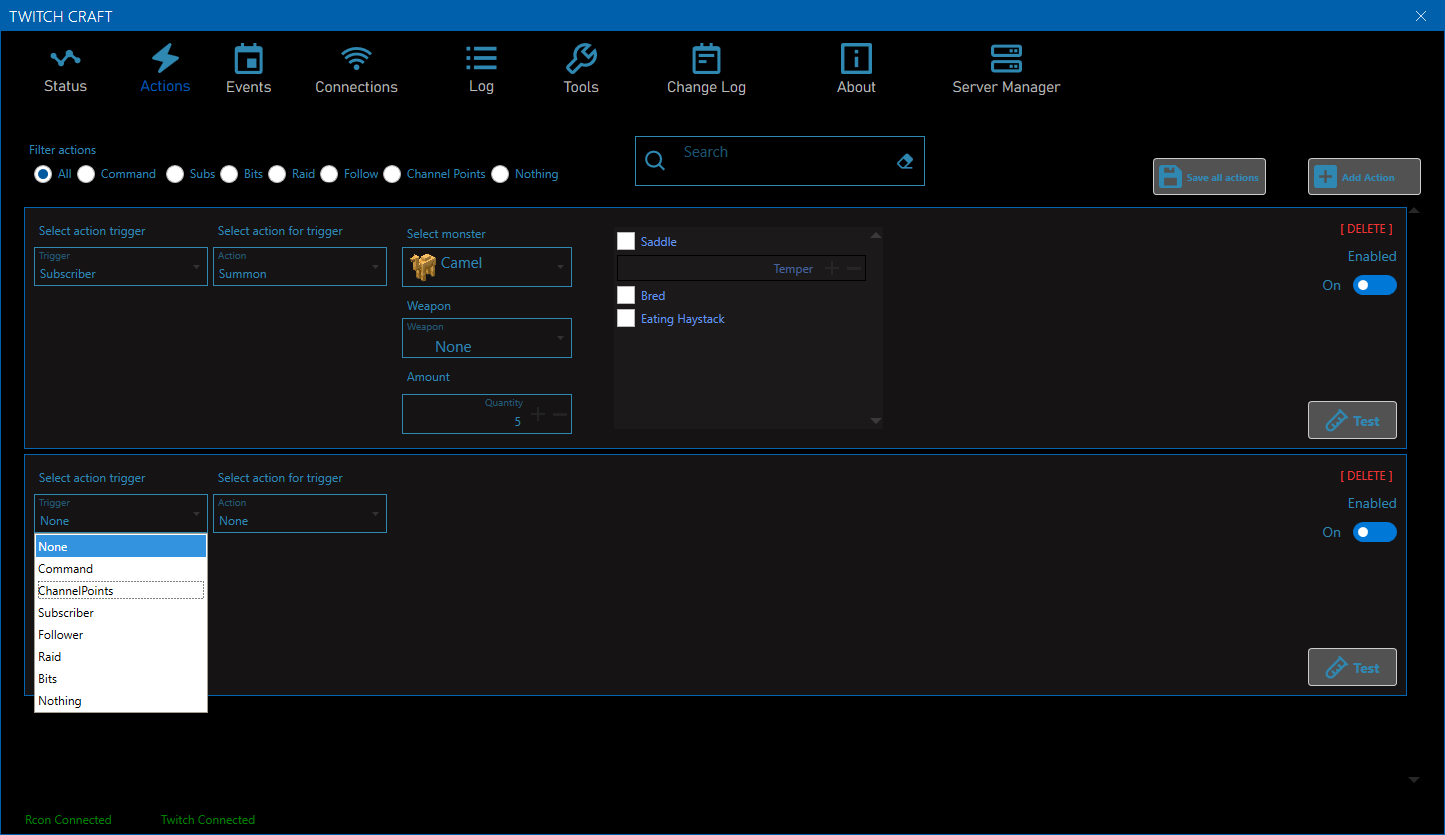
Task: Open the Action dropdown set to Summon
Action: pyautogui.click(x=299, y=267)
